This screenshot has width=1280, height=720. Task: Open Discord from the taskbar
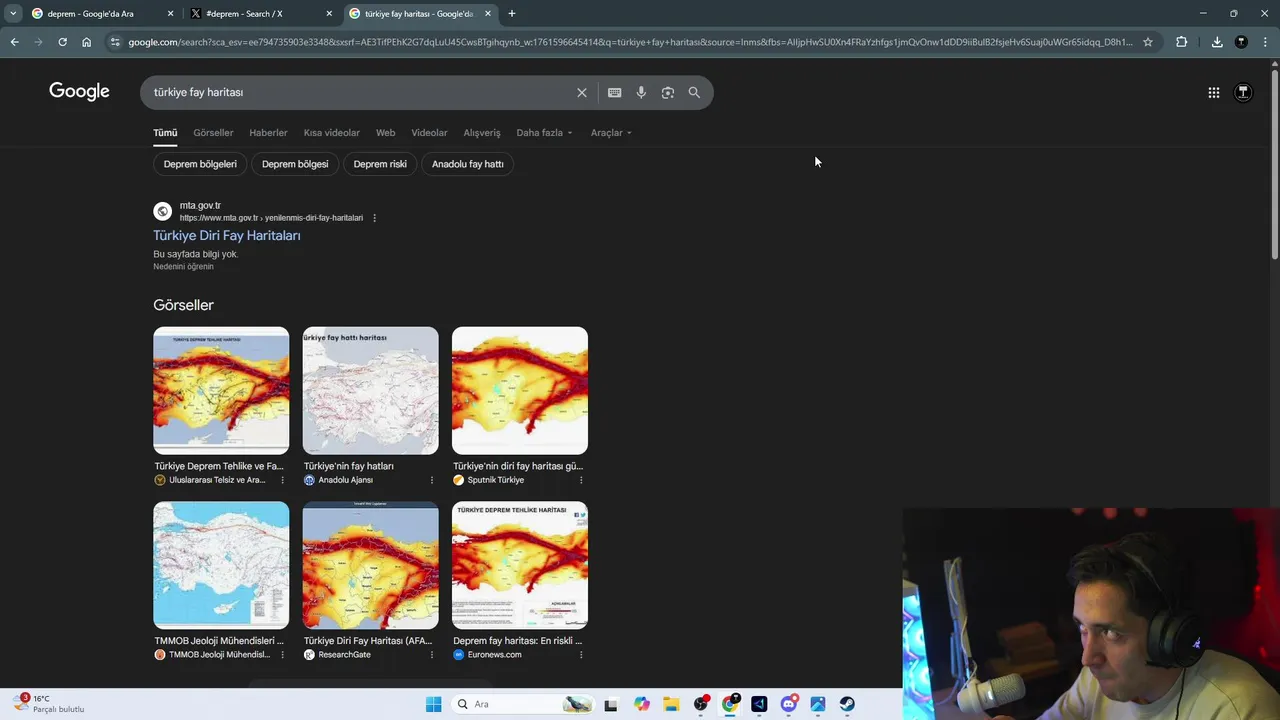(x=789, y=704)
